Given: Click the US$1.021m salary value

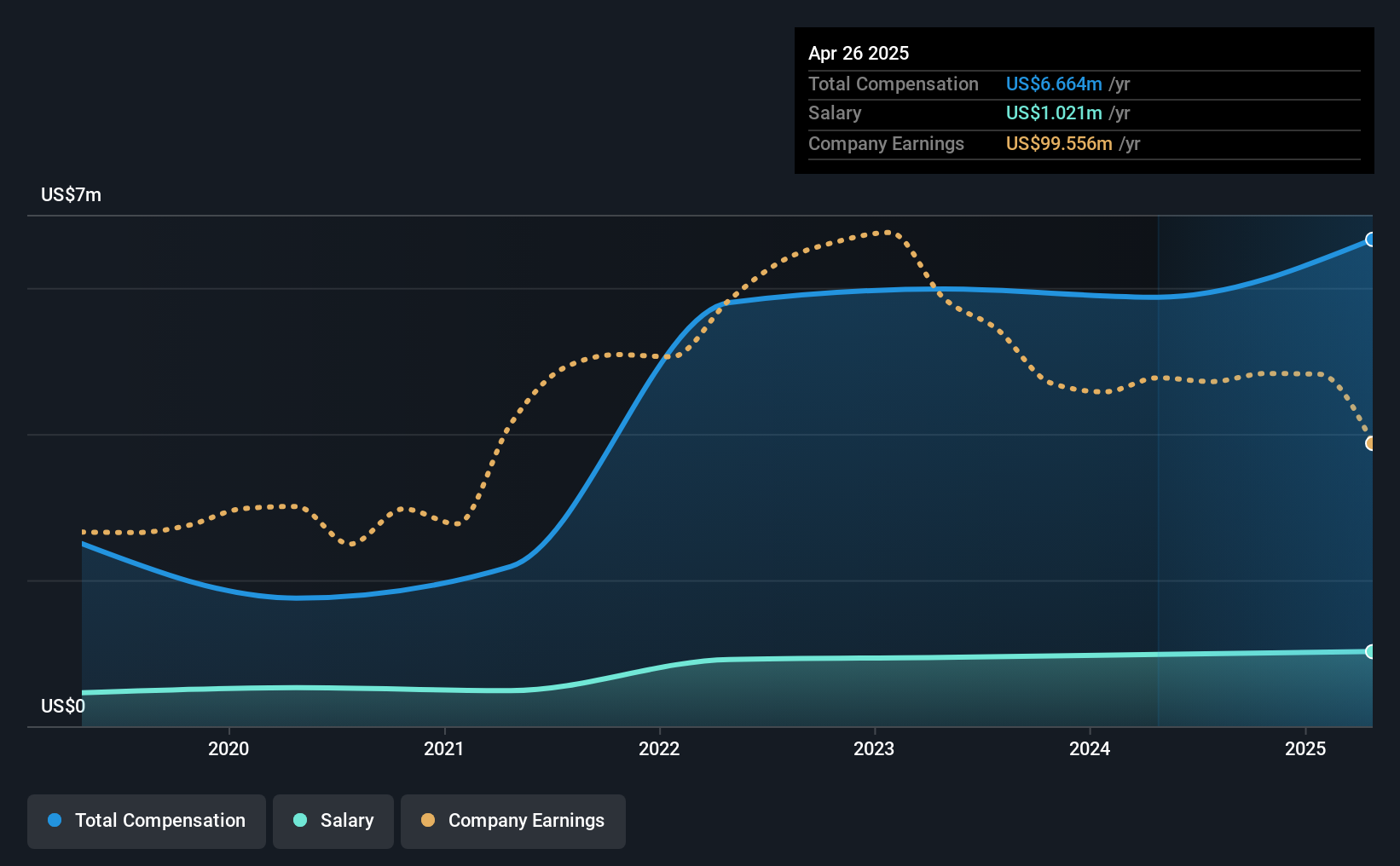Looking at the screenshot, I should (x=1054, y=113).
